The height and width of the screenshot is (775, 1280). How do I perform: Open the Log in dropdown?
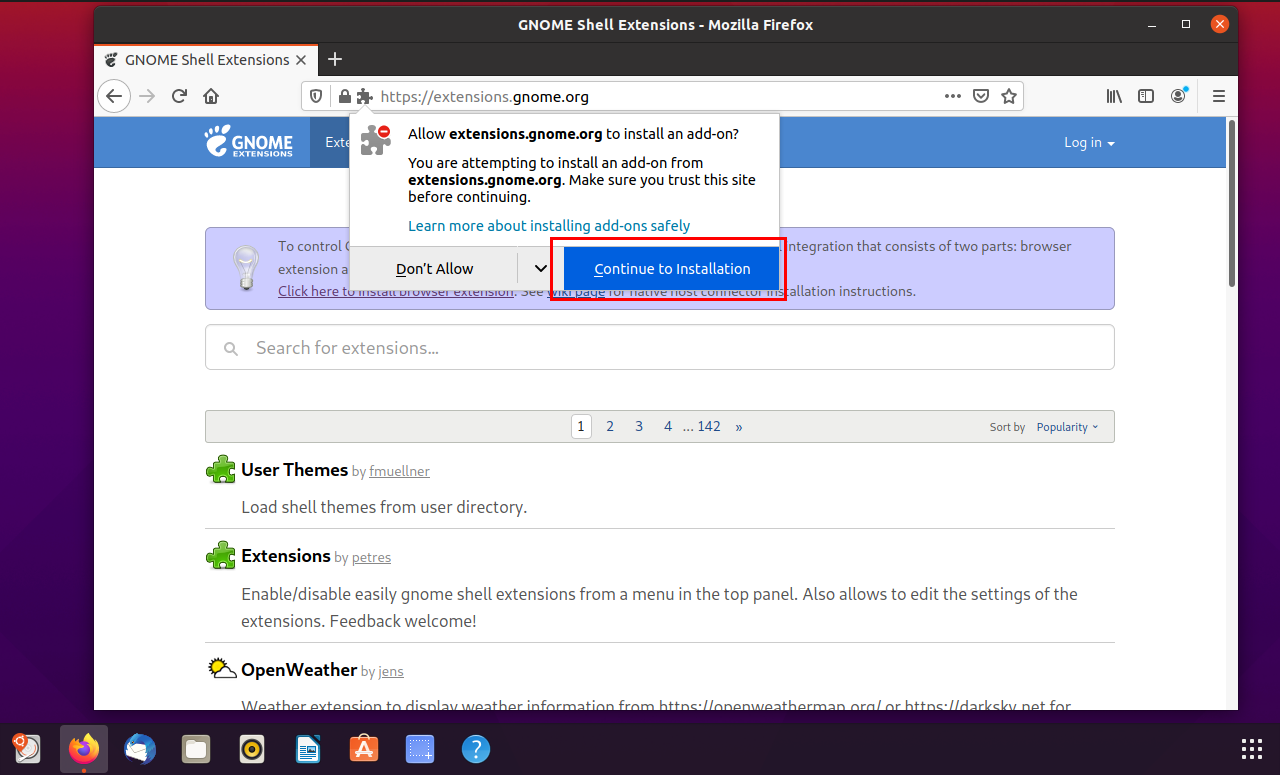coord(1089,142)
